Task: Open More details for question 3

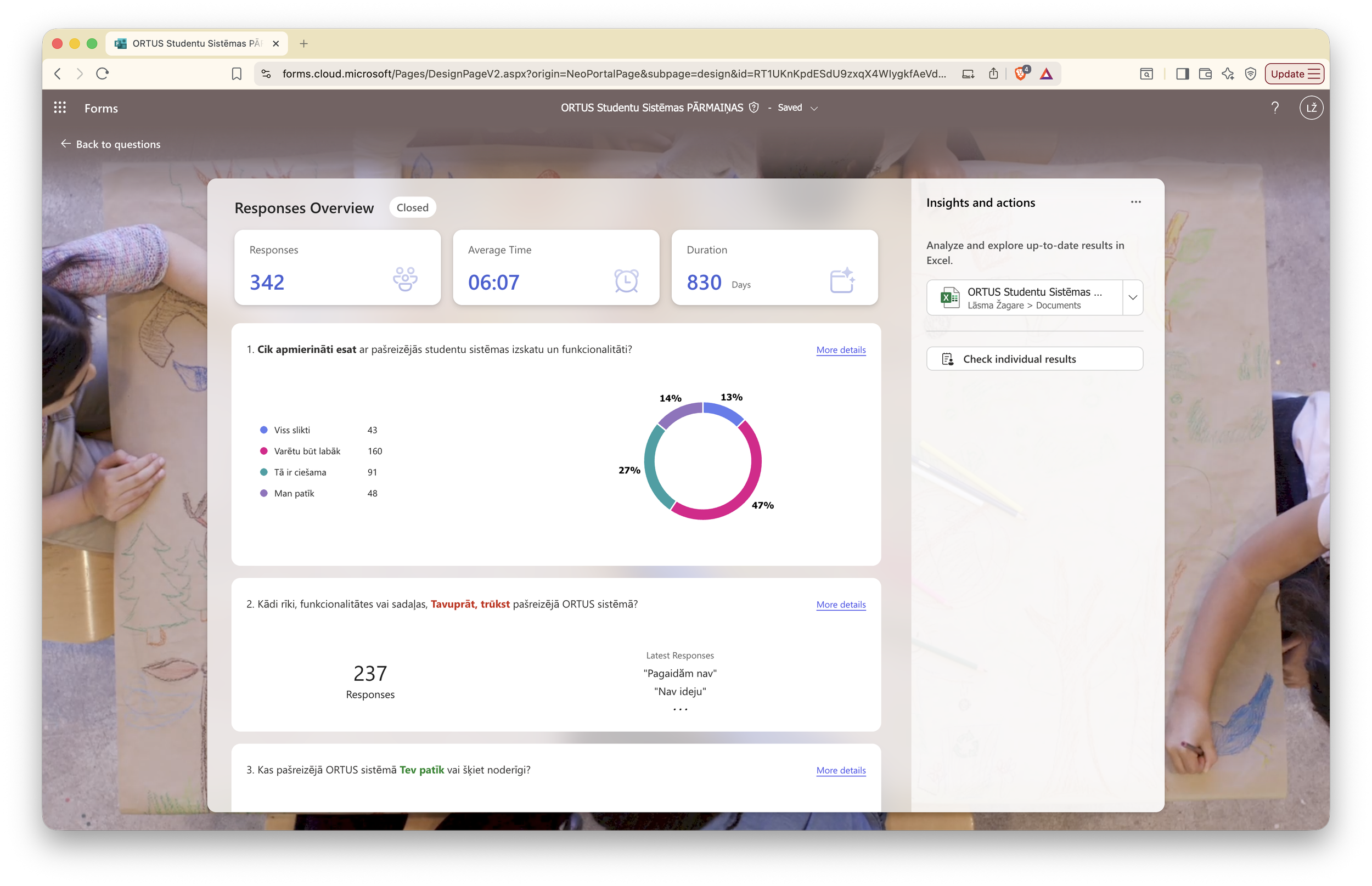Action: tap(841, 770)
